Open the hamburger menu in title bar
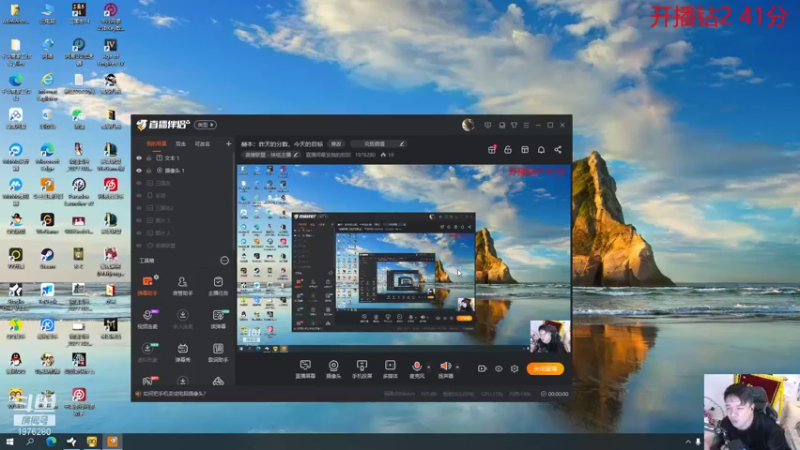 [526, 125]
